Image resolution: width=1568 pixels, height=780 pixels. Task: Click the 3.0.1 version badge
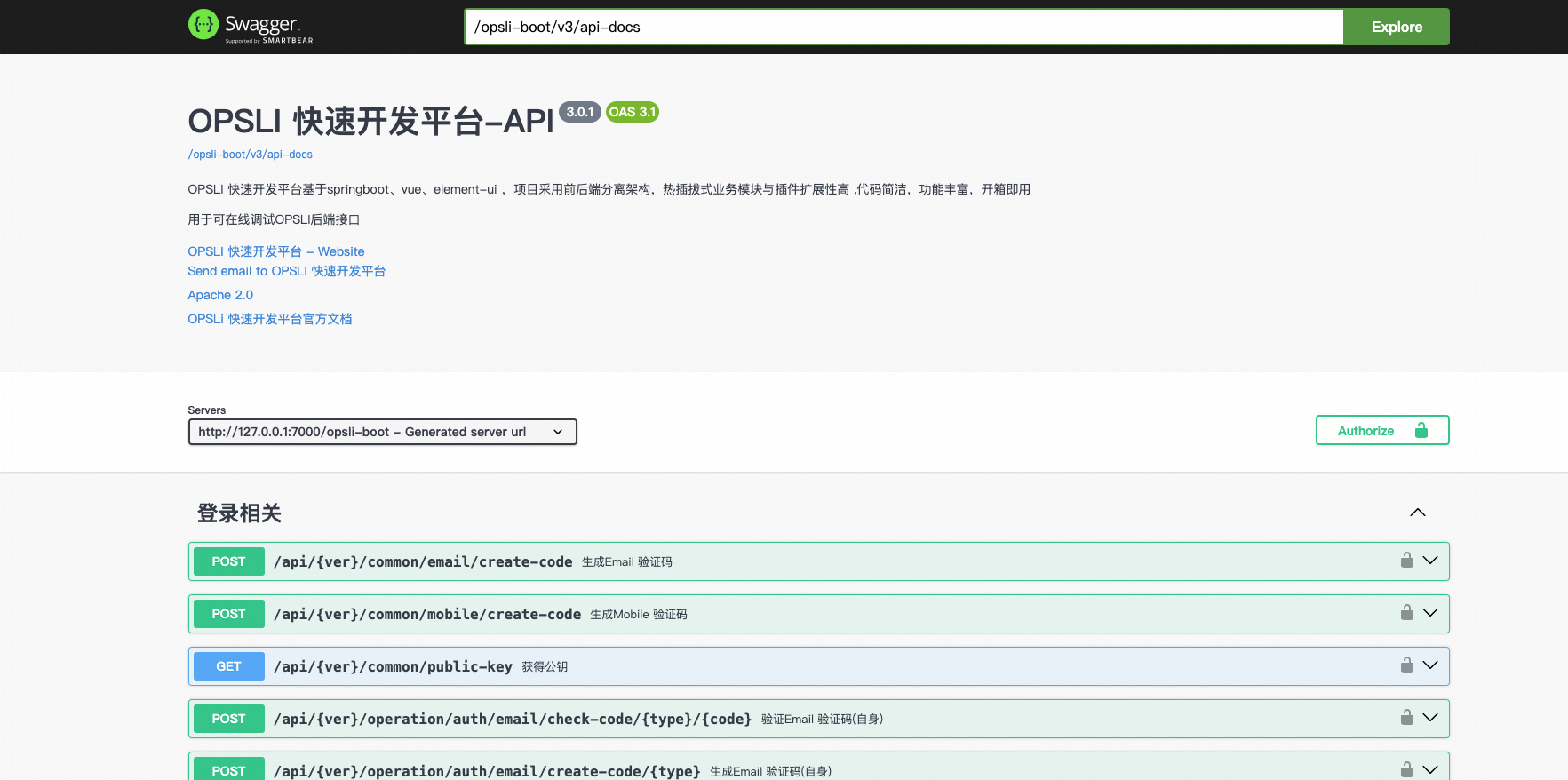click(x=580, y=112)
